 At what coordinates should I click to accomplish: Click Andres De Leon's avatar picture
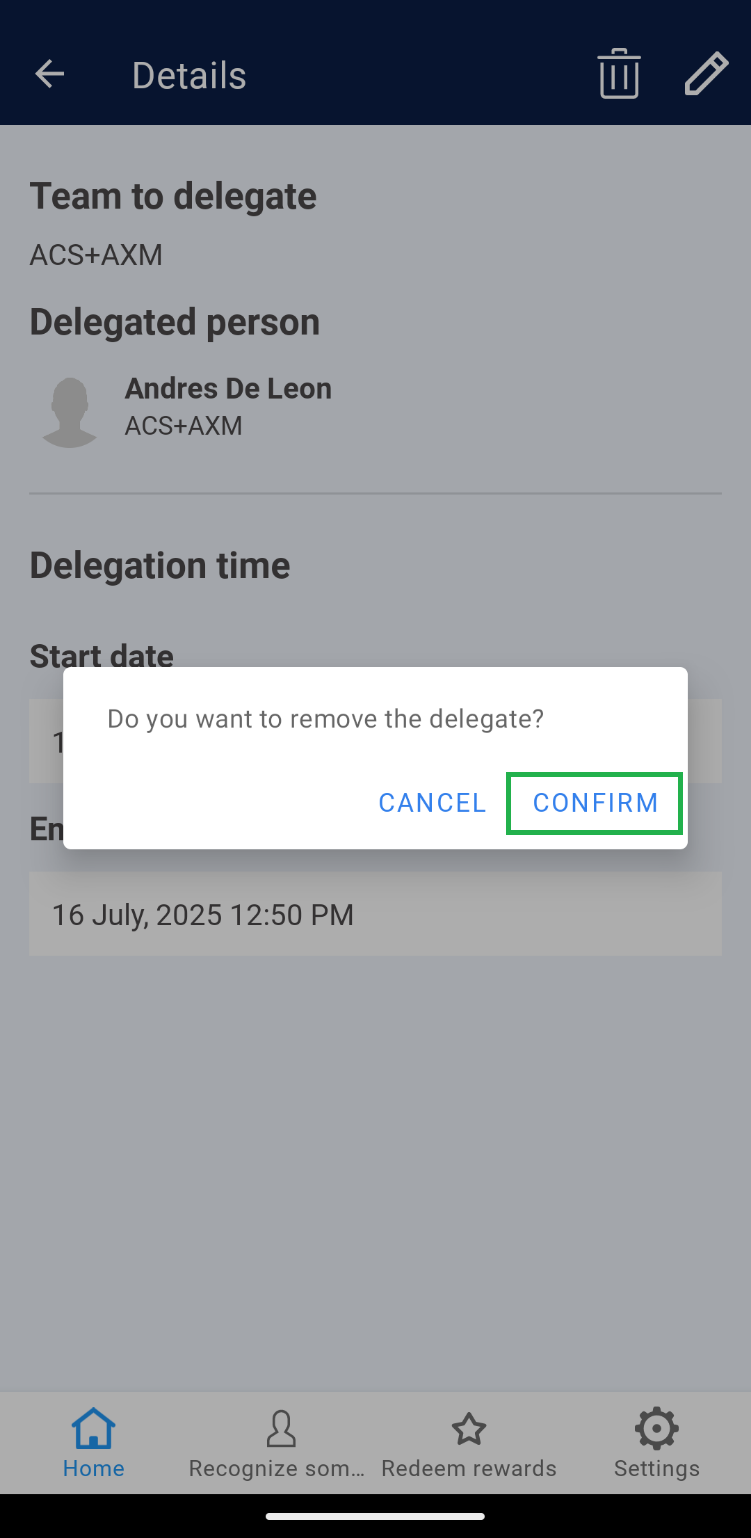(x=69, y=411)
